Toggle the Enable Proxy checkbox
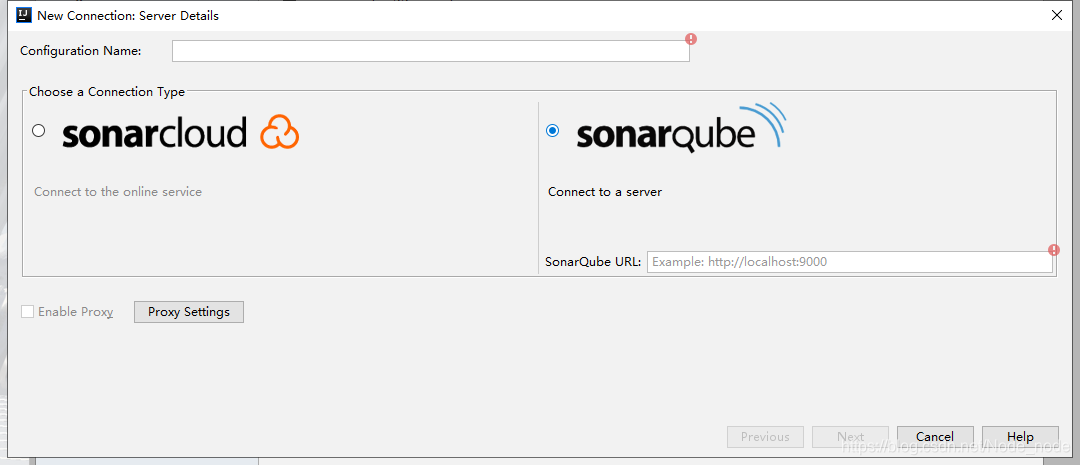Viewport: 1080px width, 465px height. (x=28, y=312)
